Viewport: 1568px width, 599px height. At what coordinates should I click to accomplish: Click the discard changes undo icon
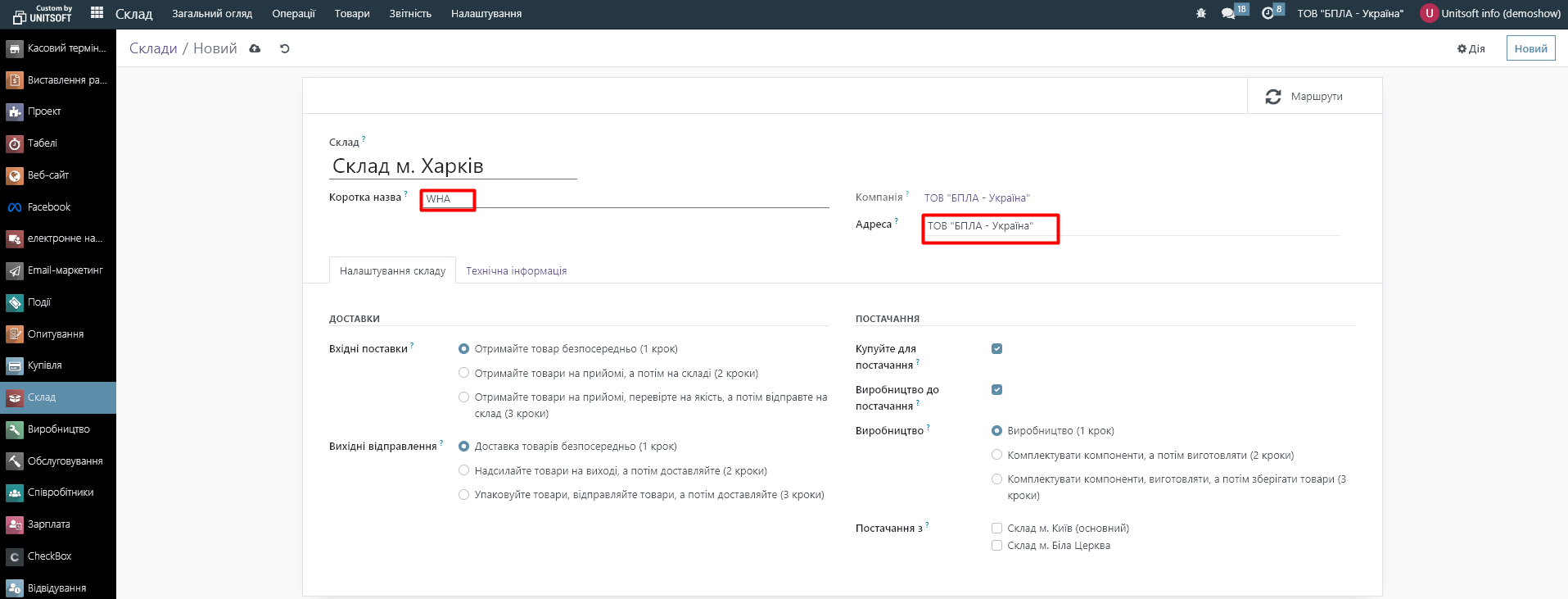285,49
